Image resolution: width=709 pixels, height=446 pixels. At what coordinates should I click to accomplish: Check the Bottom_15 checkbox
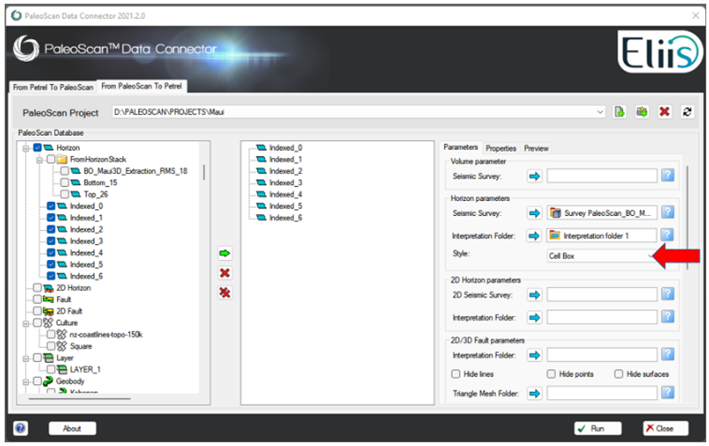pyautogui.click(x=64, y=182)
